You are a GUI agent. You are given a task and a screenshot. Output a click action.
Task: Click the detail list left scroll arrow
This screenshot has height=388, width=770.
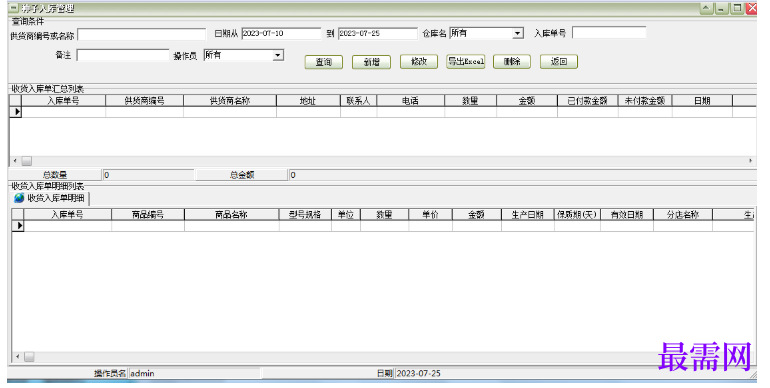pos(18,357)
